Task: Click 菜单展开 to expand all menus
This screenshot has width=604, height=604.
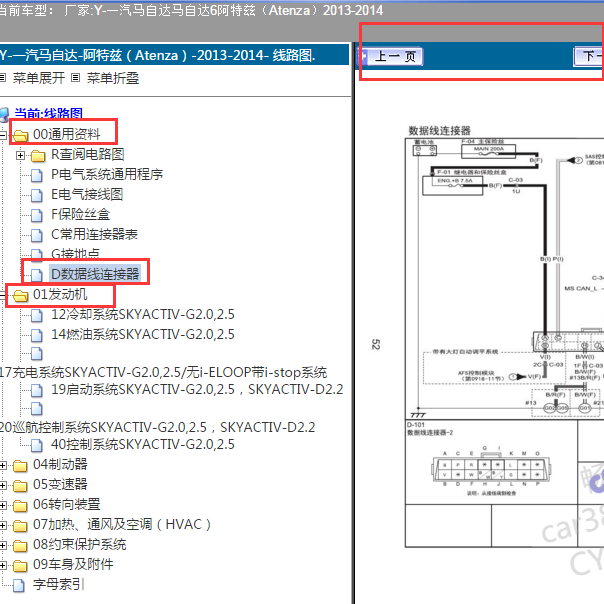Action: coord(39,78)
